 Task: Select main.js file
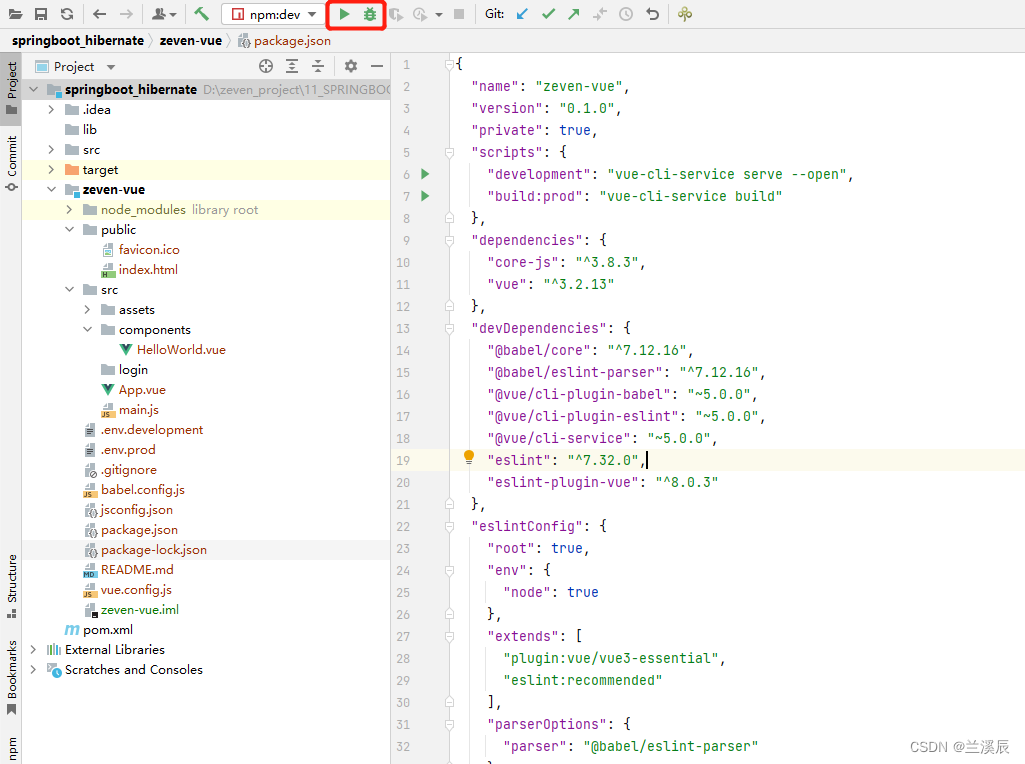point(138,410)
